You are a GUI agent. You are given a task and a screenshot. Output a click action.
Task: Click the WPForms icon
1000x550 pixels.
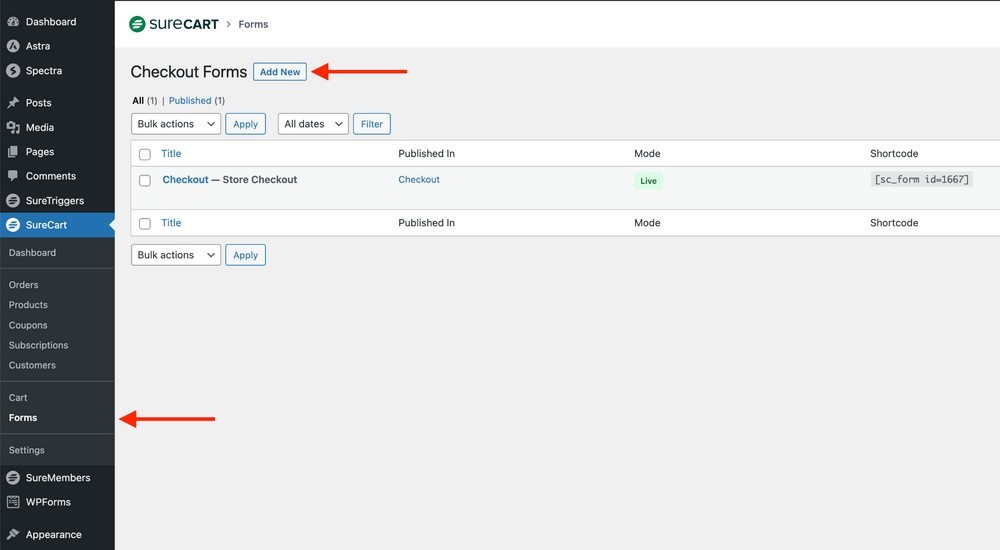(x=13, y=502)
